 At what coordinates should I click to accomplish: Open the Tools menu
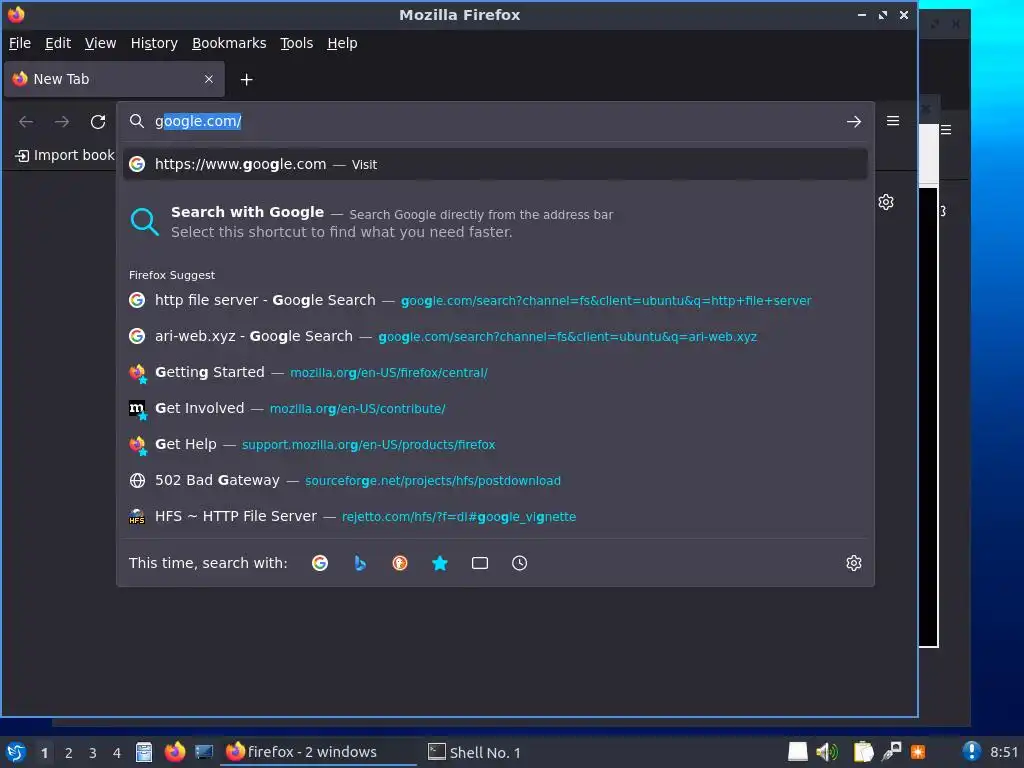coord(296,43)
